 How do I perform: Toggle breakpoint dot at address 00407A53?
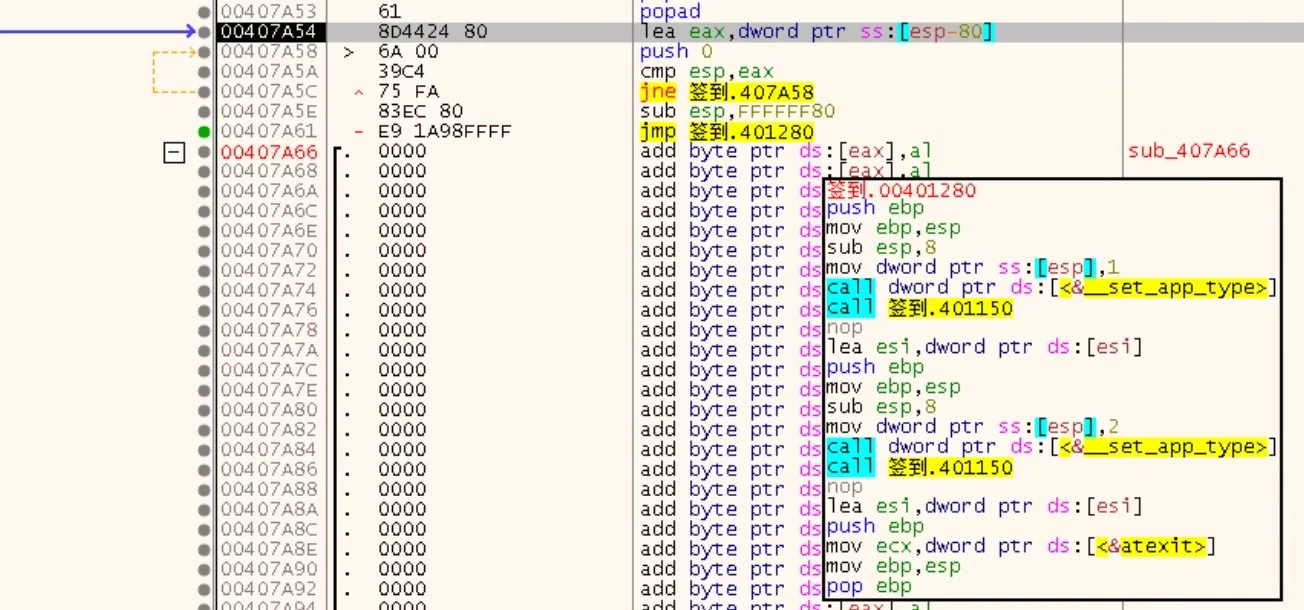(204, 11)
